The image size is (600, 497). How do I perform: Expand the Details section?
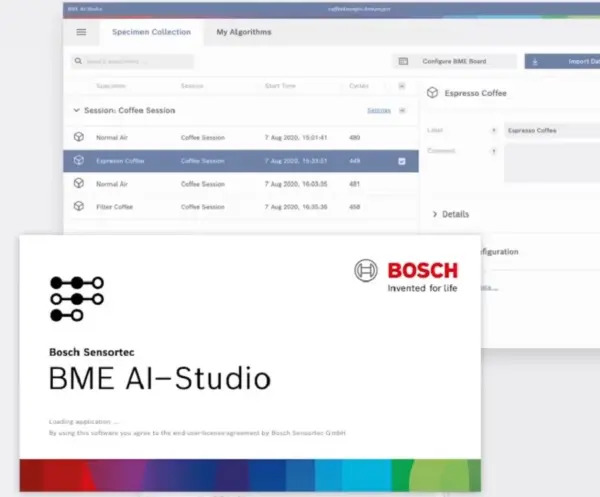[x=436, y=214]
